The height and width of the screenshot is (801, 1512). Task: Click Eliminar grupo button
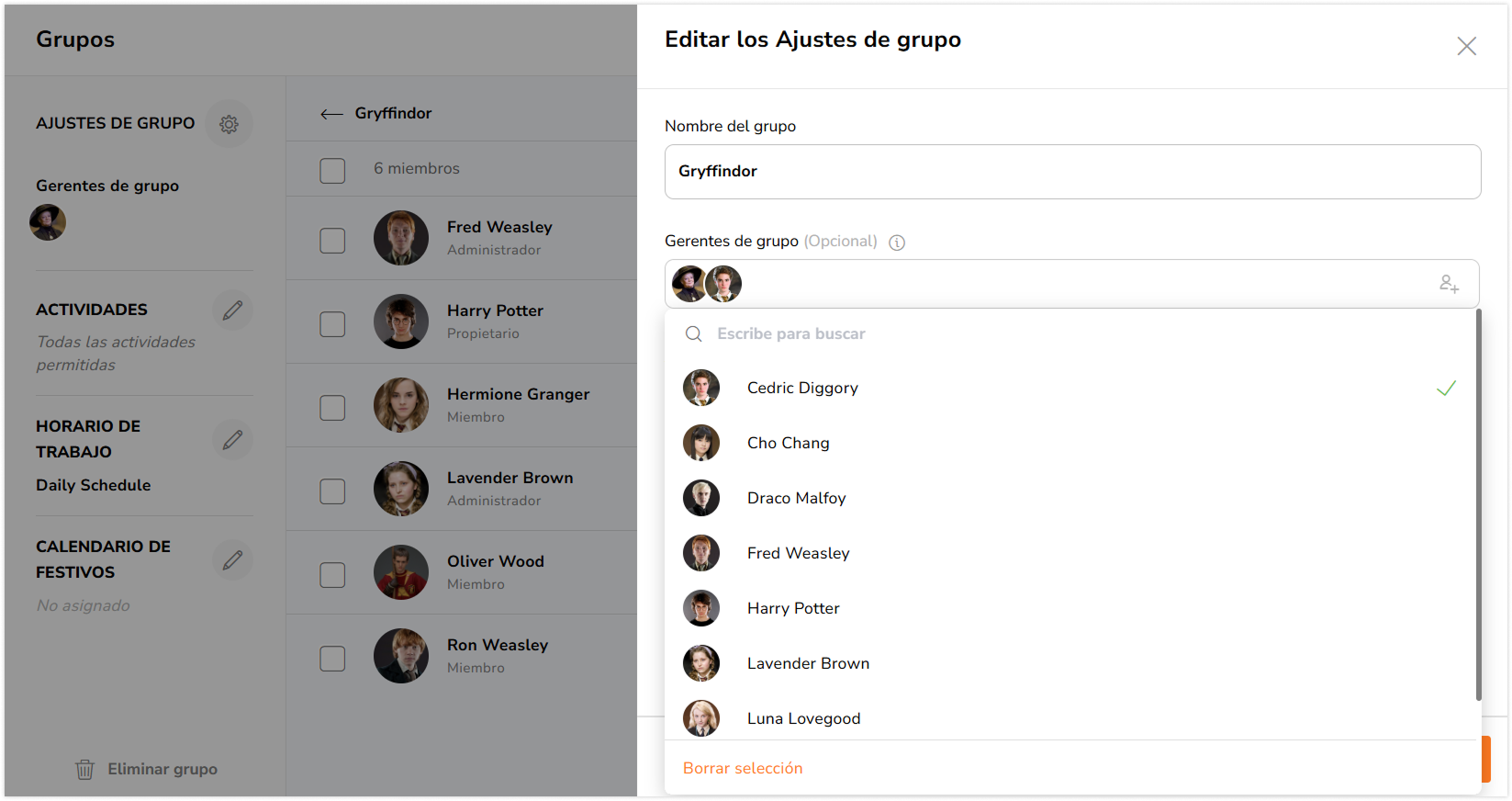[146, 770]
